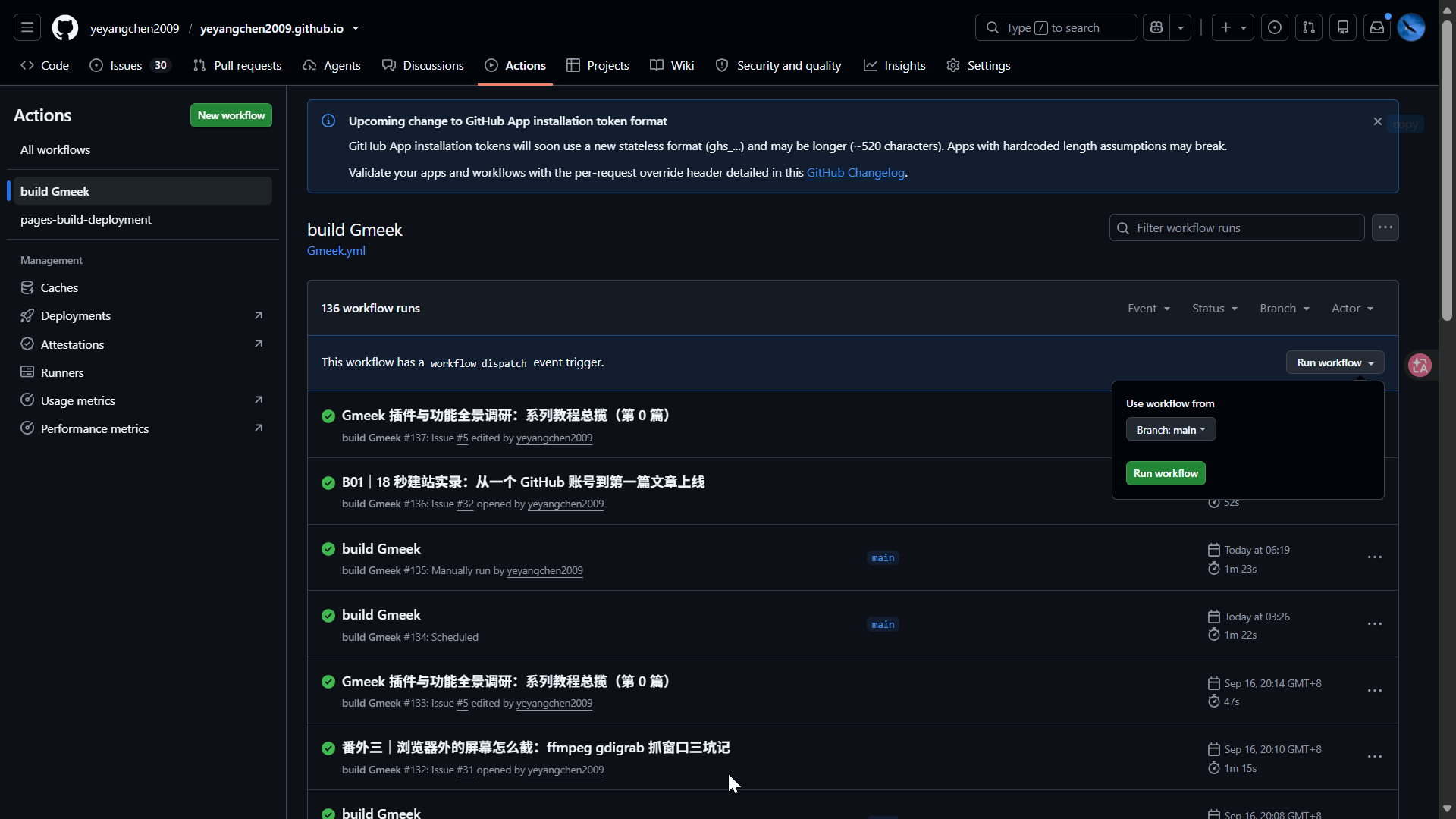Toggle the Run workflow dropdown button
The image size is (1456, 819).
(1335, 363)
